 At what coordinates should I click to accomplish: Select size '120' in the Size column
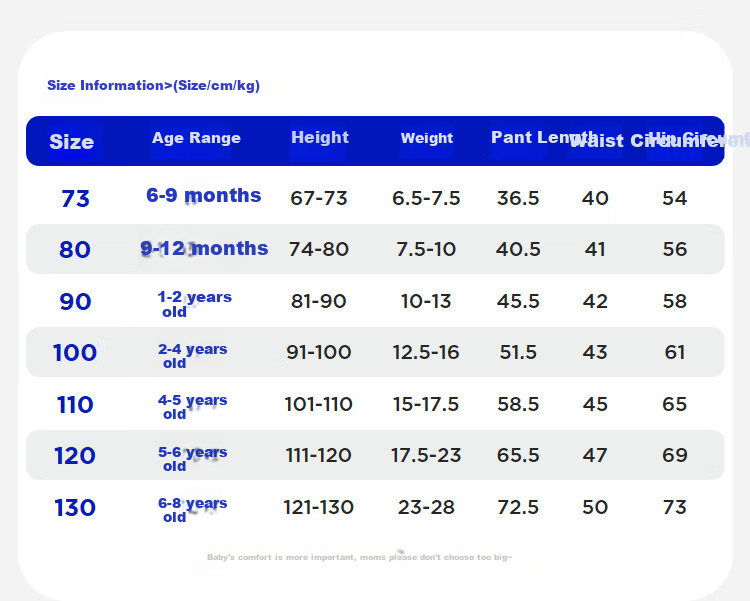(x=75, y=456)
